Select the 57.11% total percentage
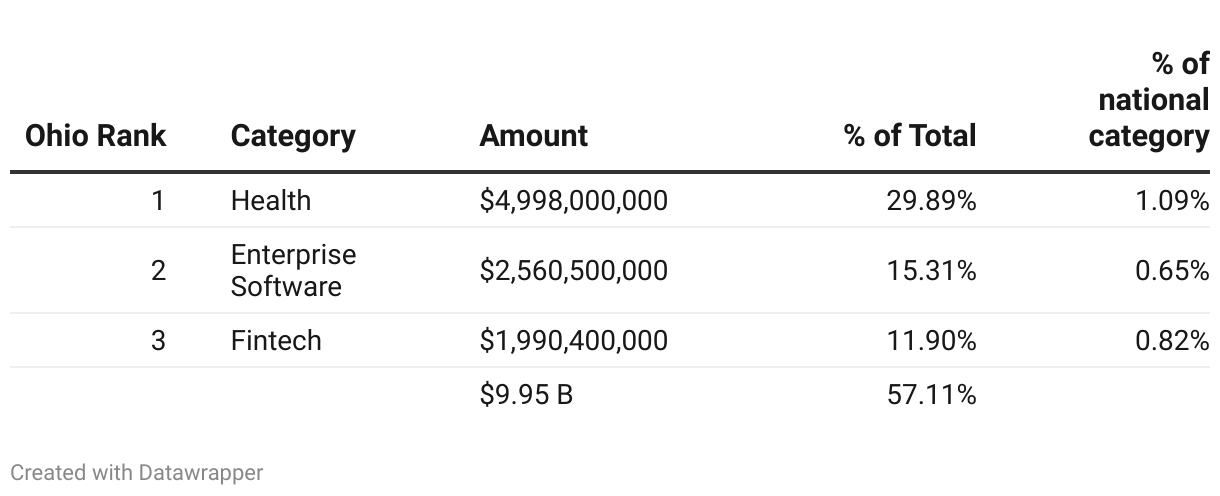 pyautogui.click(x=931, y=395)
